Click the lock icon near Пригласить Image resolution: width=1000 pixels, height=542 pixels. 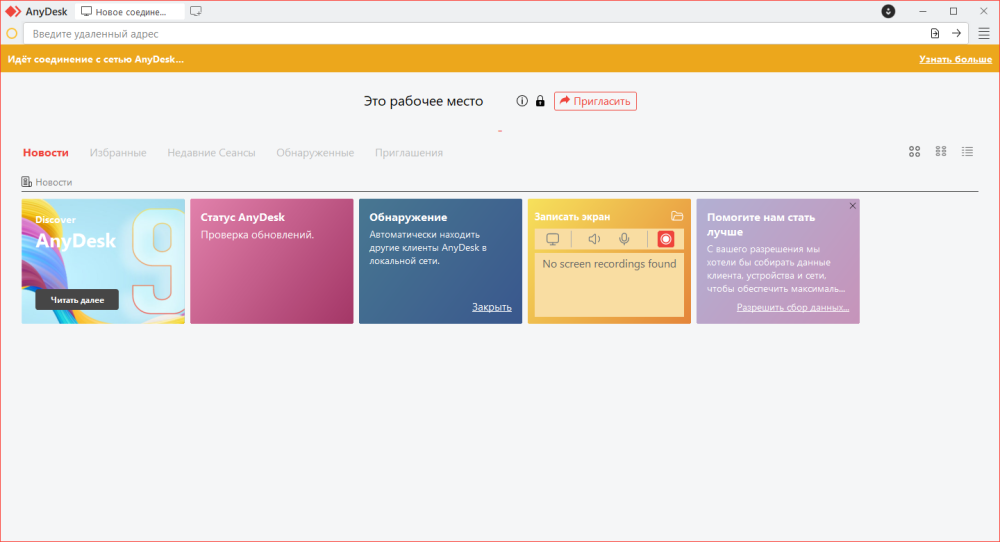coord(540,101)
